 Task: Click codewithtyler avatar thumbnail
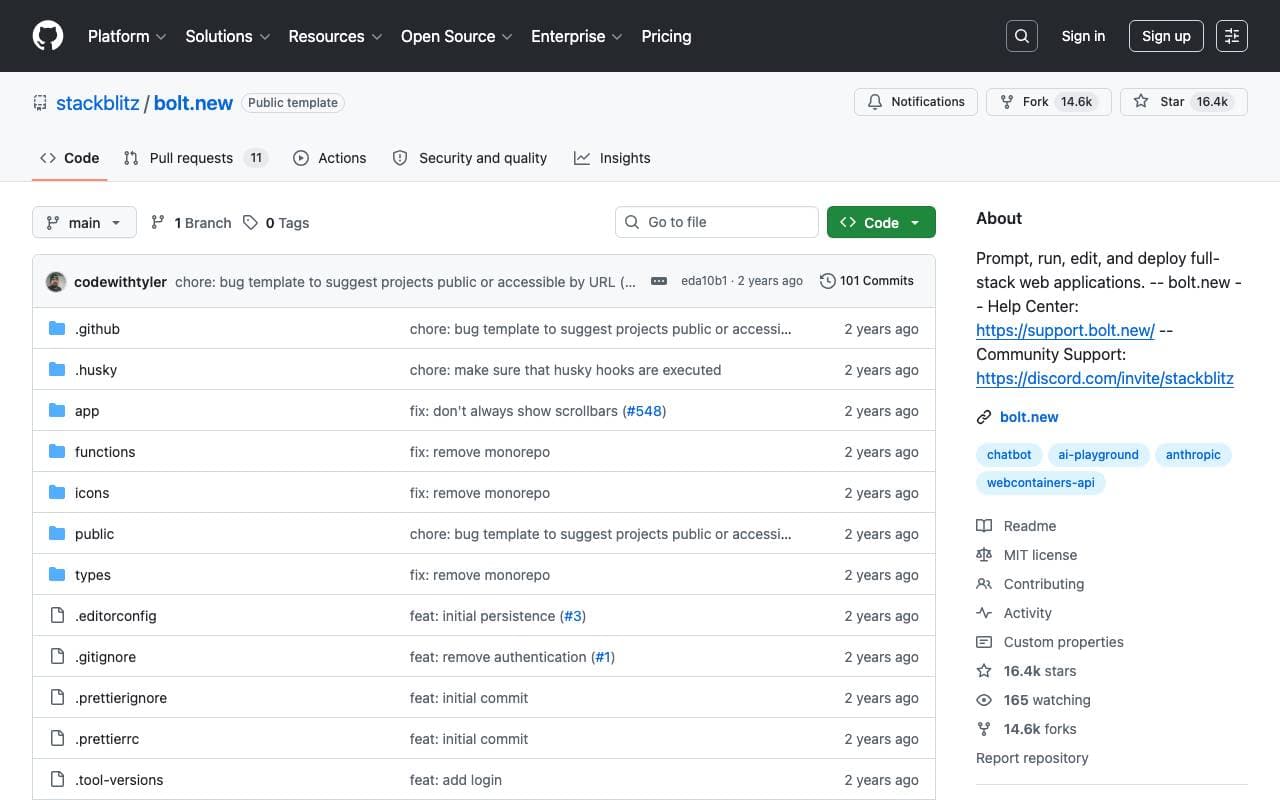click(x=56, y=282)
